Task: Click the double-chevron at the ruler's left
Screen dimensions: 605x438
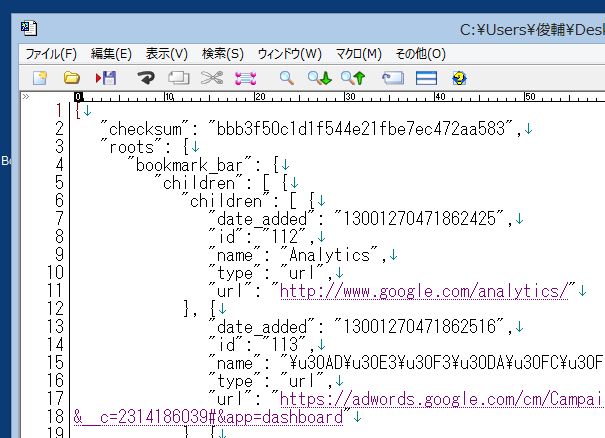Action: tap(26, 96)
